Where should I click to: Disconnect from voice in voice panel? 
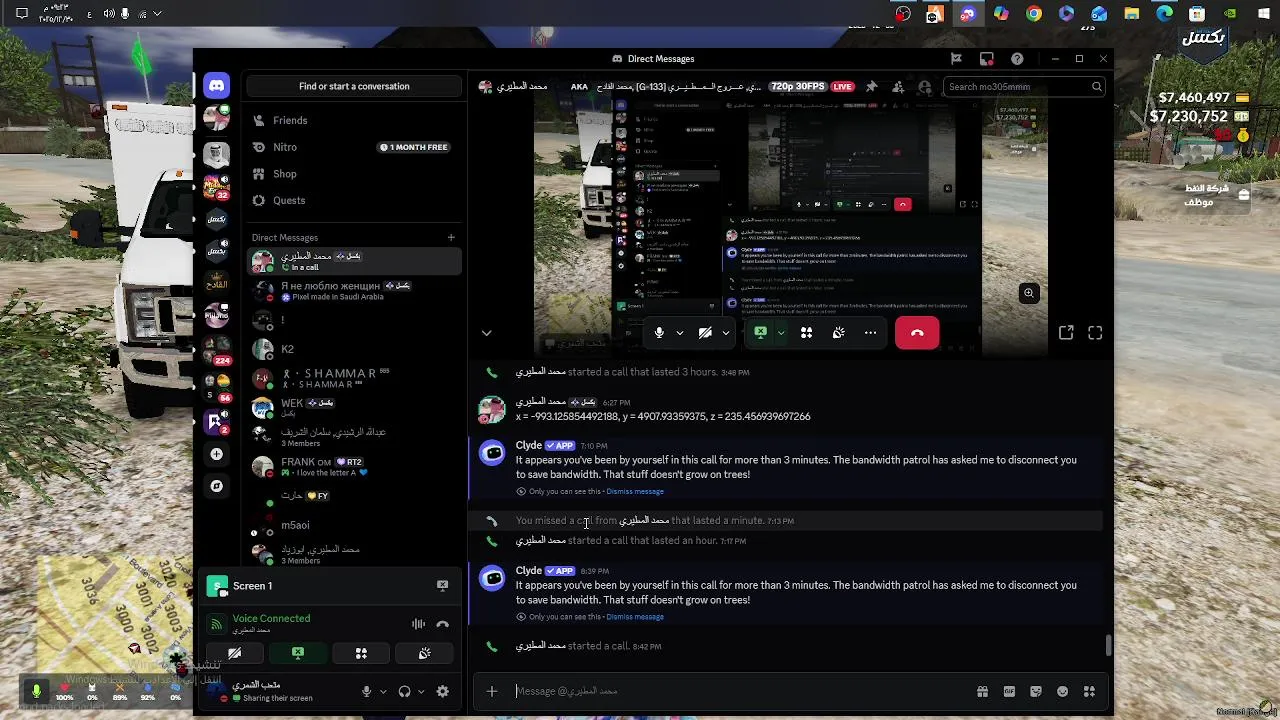[442, 624]
